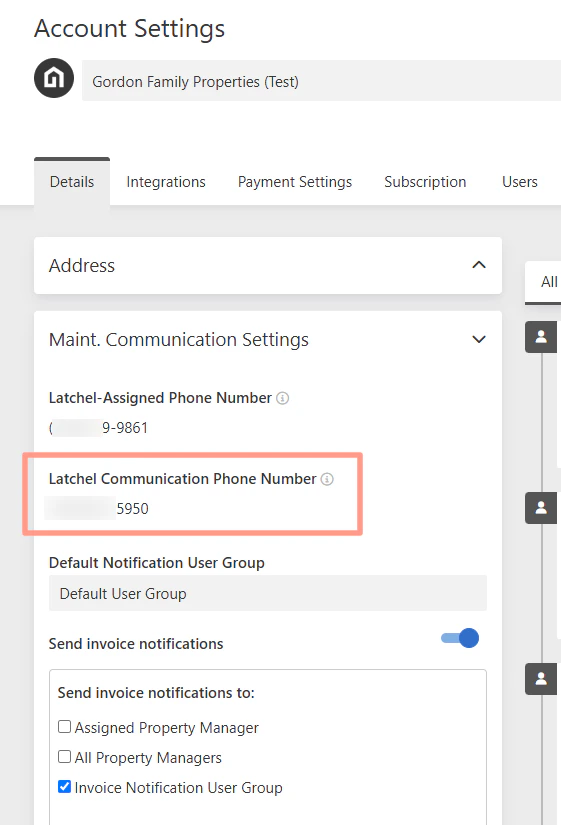Open the Payment Settings tab
The width and height of the screenshot is (561, 825).
pos(295,182)
